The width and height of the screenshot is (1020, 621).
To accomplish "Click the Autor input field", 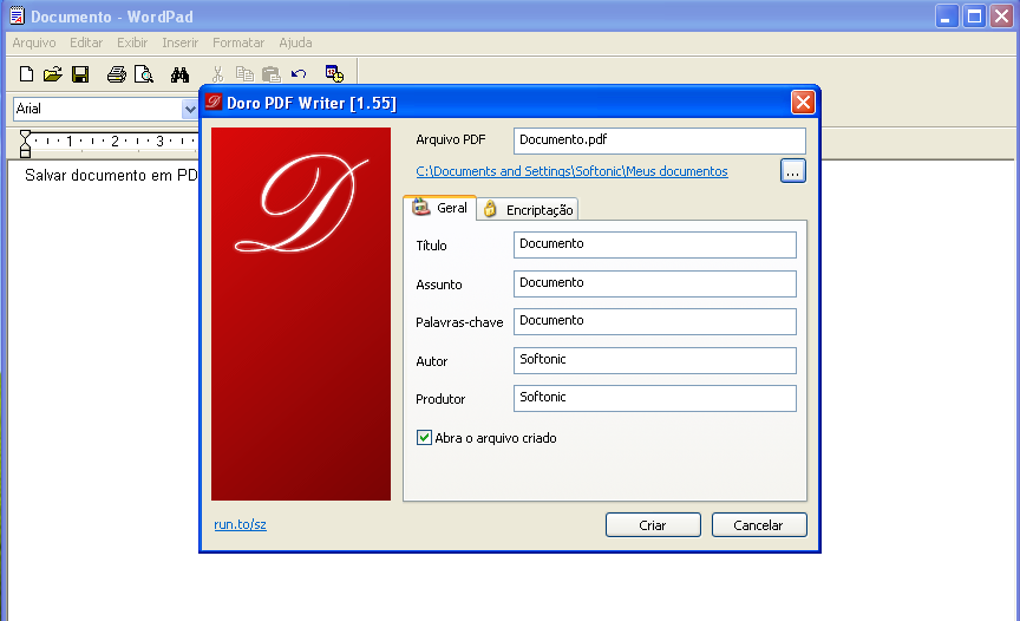I will pos(655,360).
